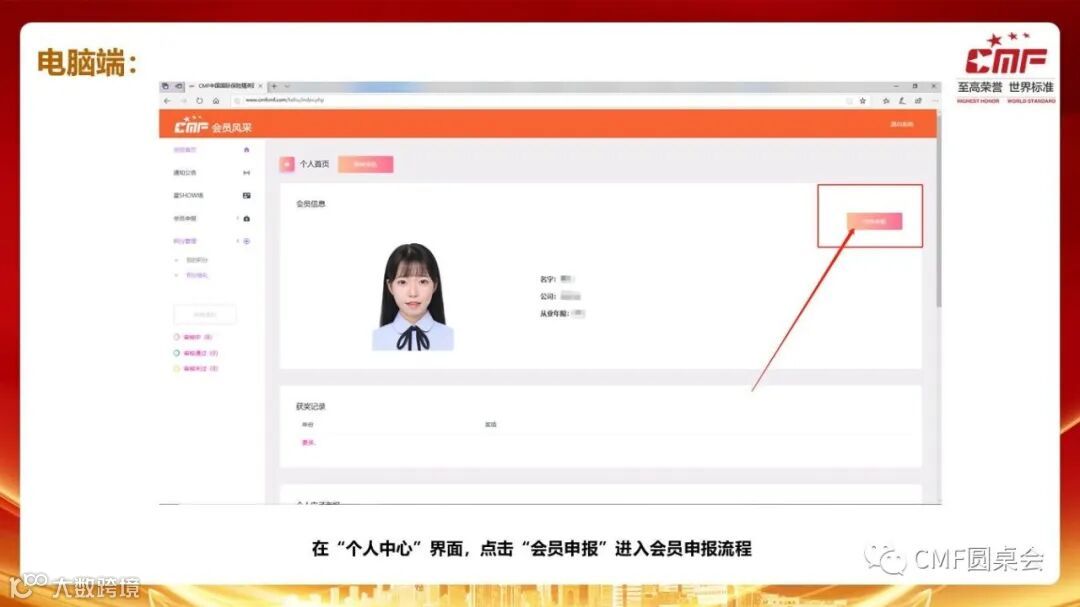
Task: Open the highlighted home sidebar menu item
Action: (185, 150)
